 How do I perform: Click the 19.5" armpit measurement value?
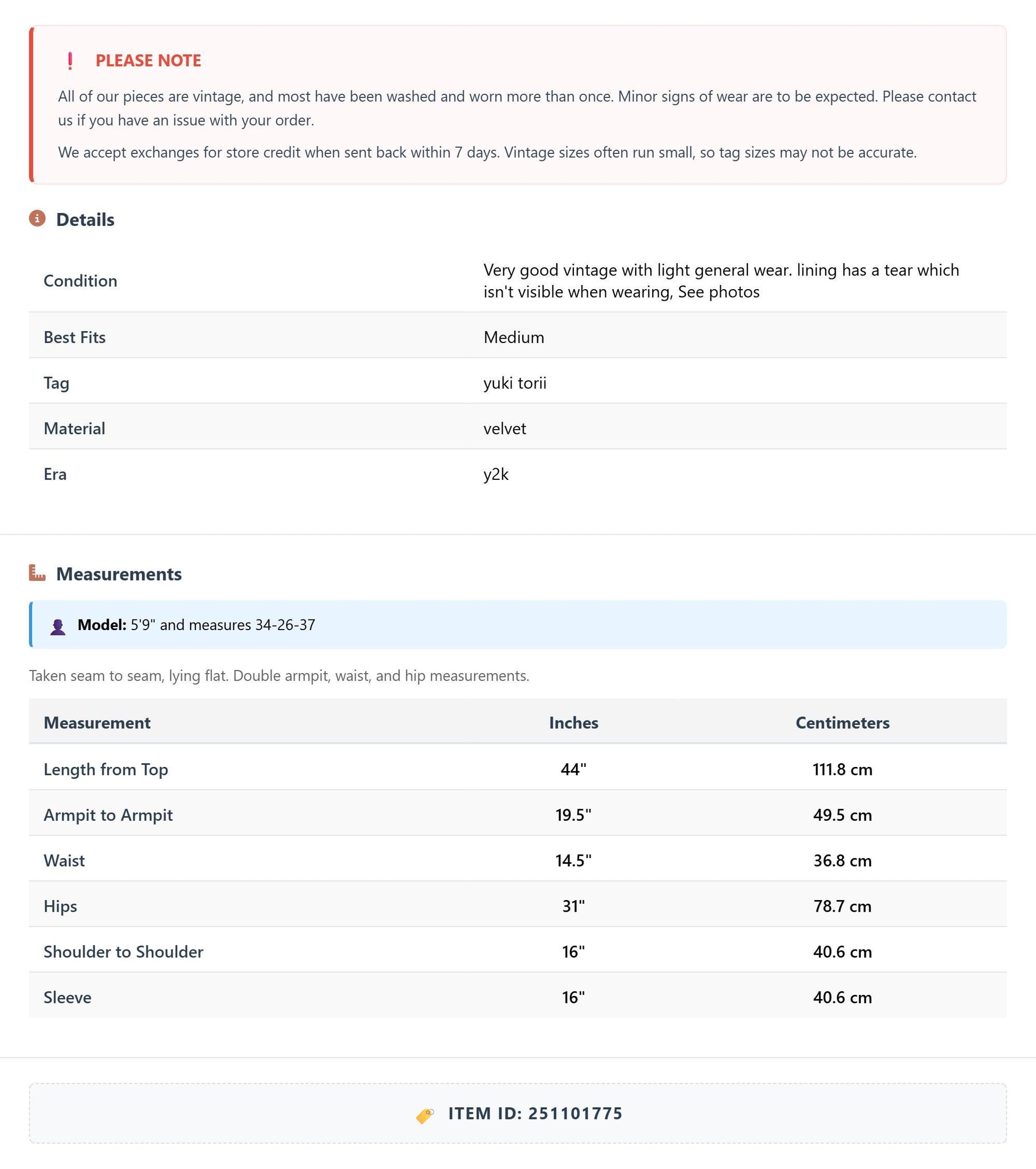point(573,814)
